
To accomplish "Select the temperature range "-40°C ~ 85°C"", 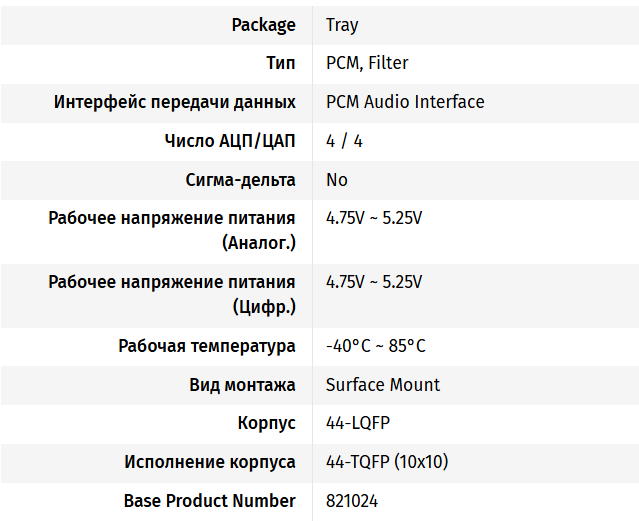I will (x=376, y=346).
